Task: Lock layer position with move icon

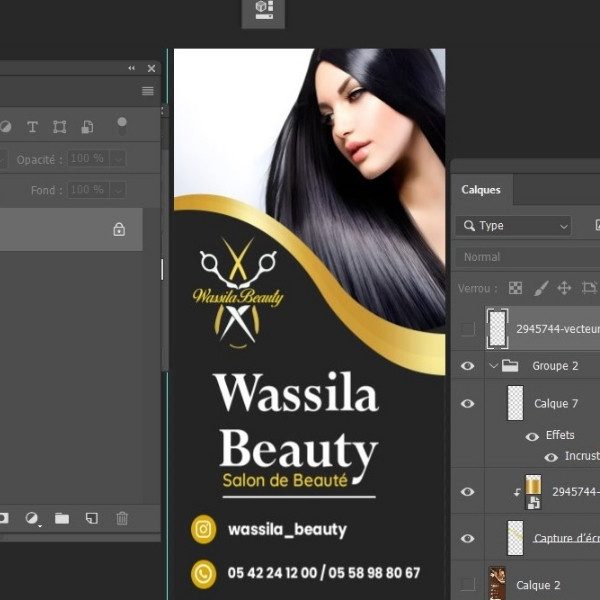Action: (564, 288)
